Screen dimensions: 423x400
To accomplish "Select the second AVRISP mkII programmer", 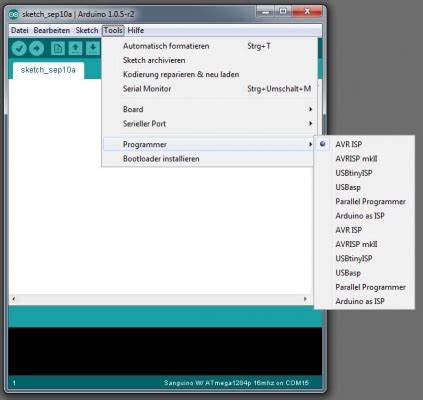I will (364, 244).
